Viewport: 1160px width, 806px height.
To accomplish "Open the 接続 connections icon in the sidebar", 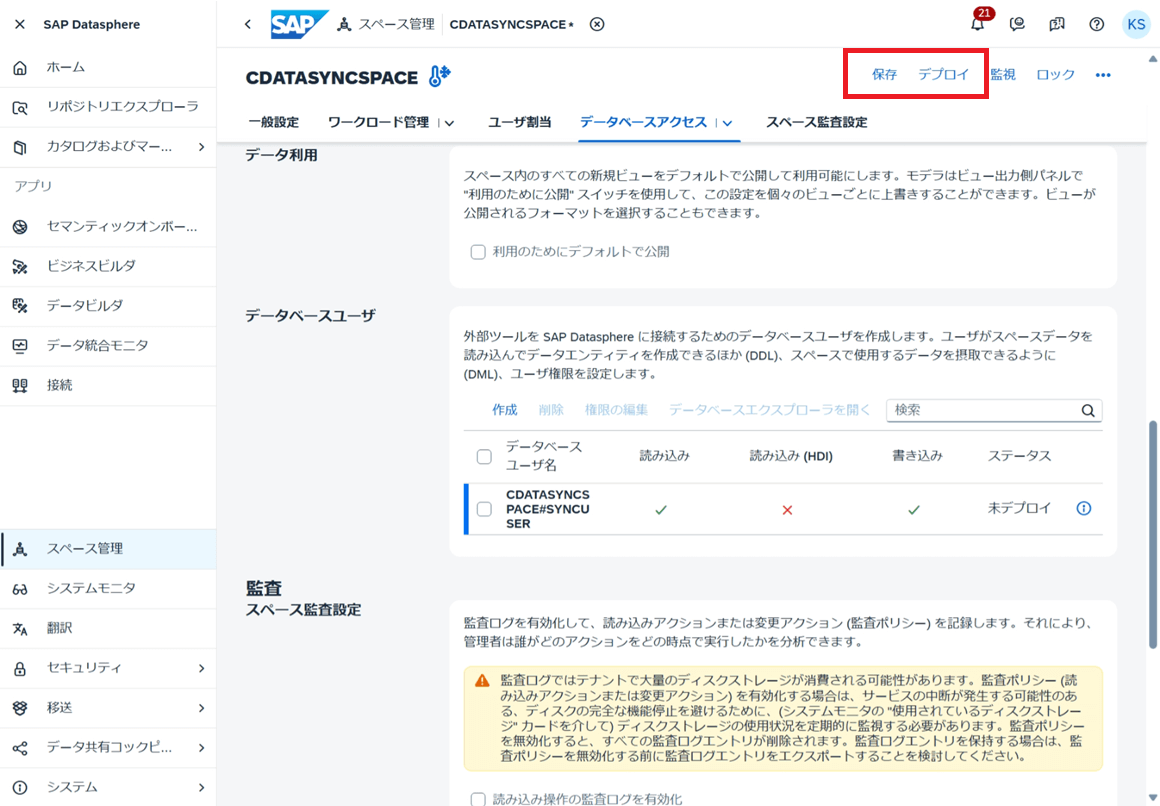I will coord(20,386).
